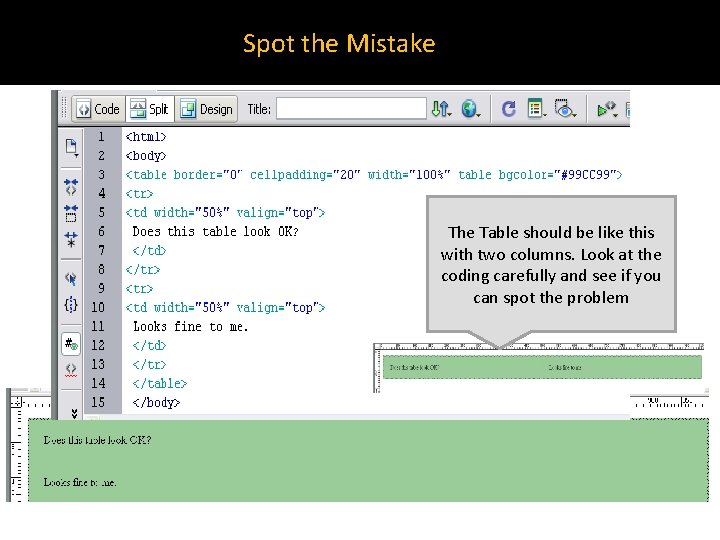Click line number 10 in gutter

coord(98,308)
